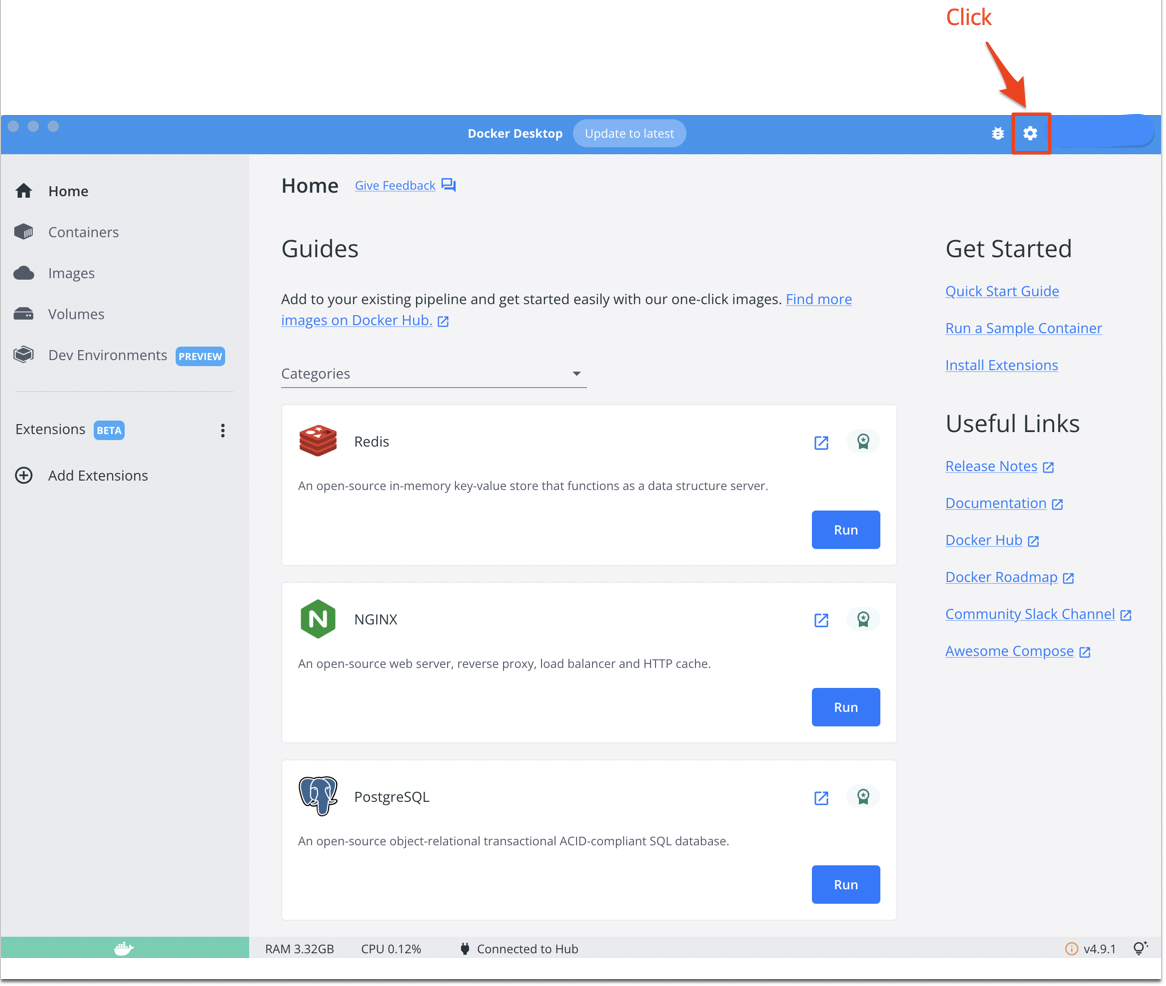The height and width of the screenshot is (986, 1166).
Task: Open the Docker Roadmap link
Action: 1003,579
